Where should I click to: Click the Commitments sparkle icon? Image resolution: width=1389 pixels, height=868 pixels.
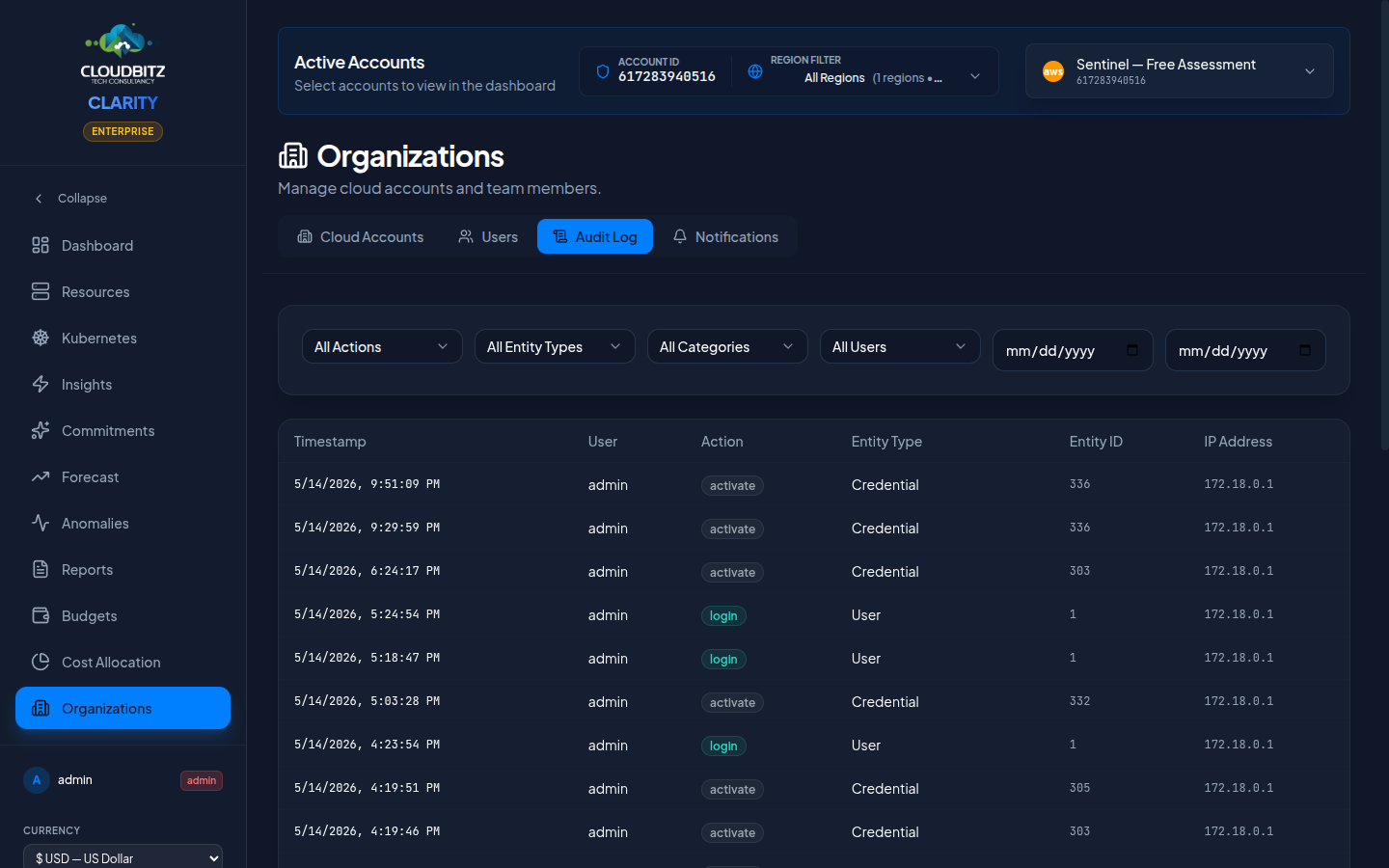(41, 431)
